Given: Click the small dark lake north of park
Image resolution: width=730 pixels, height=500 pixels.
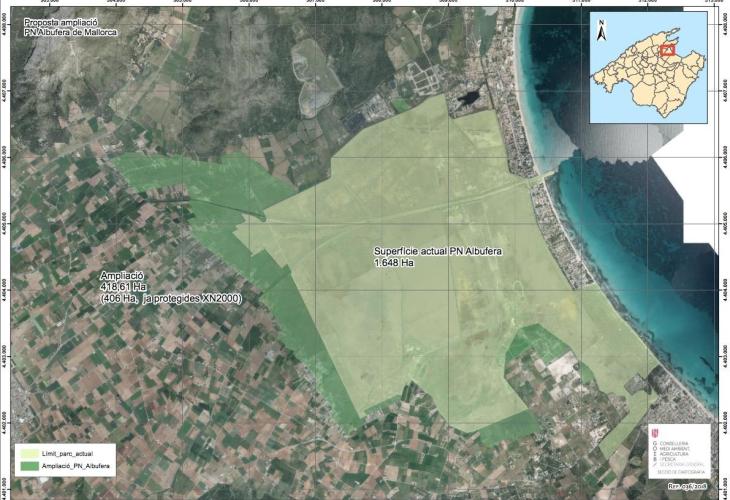Looking at the screenshot, I should (x=466, y=98).
